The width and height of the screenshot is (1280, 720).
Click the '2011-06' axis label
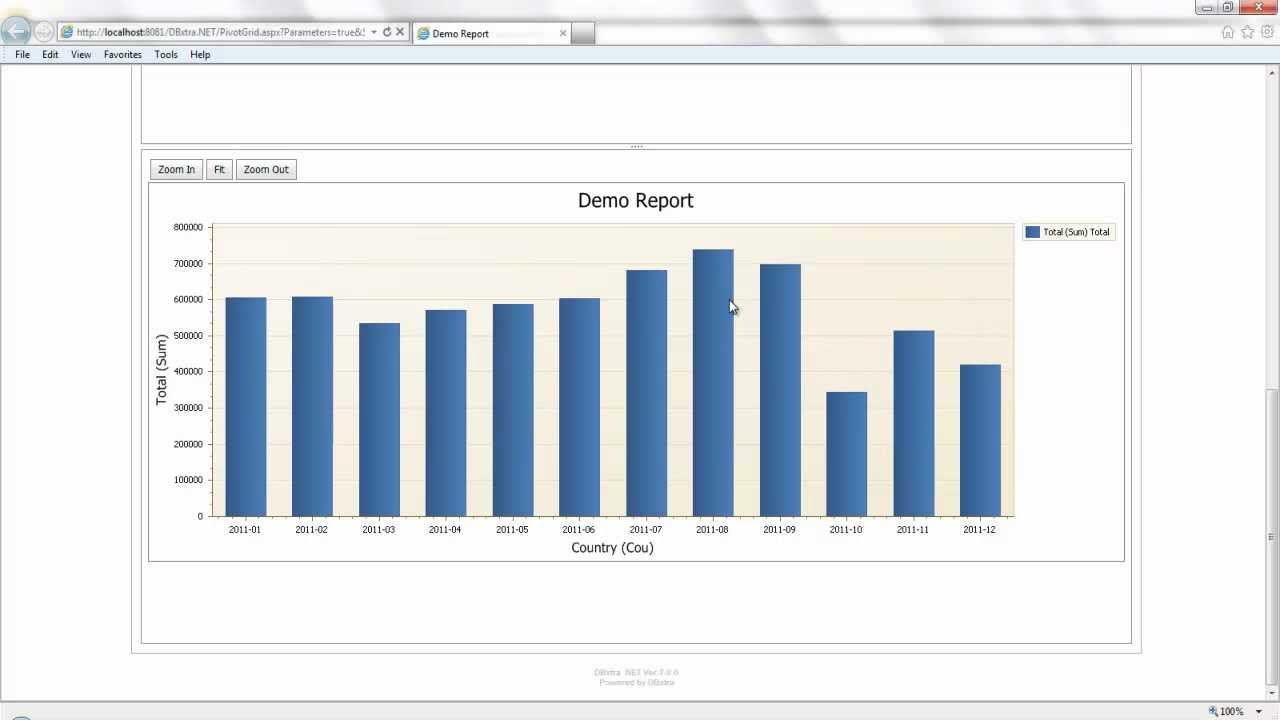578,530
